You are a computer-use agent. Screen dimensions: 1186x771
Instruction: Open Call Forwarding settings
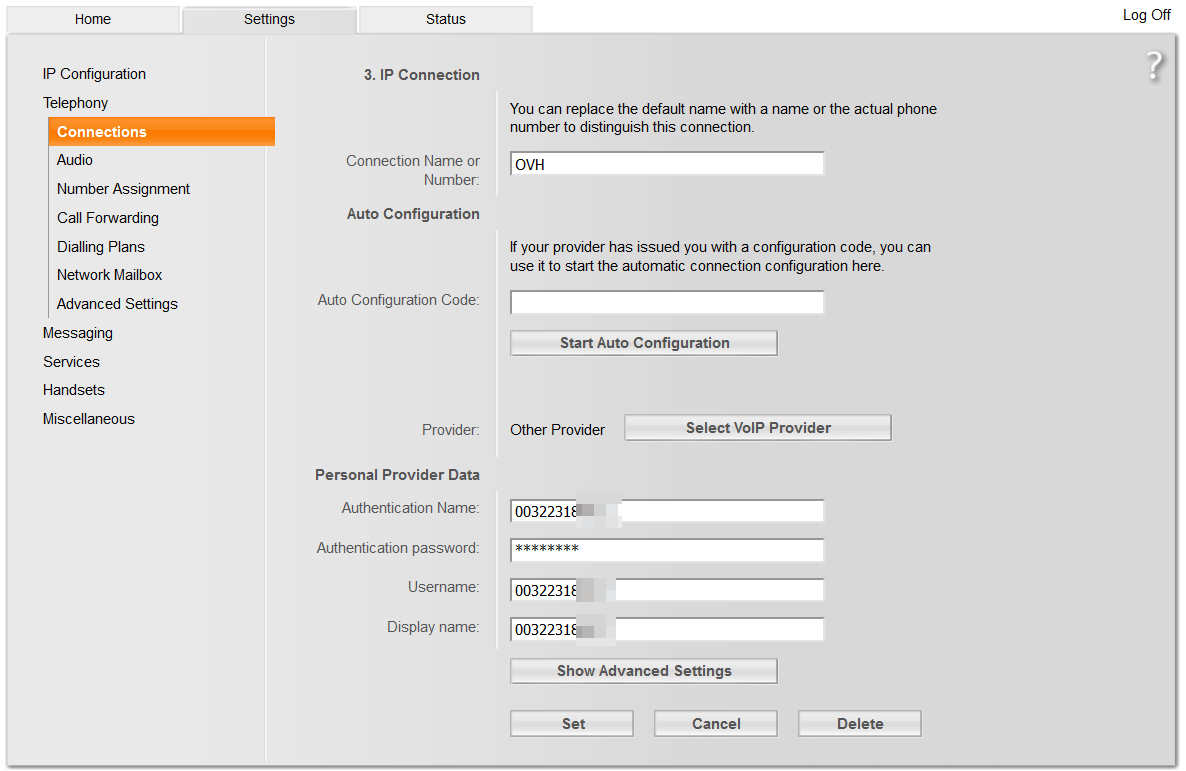pyautogui.click(x=108, y=218)
